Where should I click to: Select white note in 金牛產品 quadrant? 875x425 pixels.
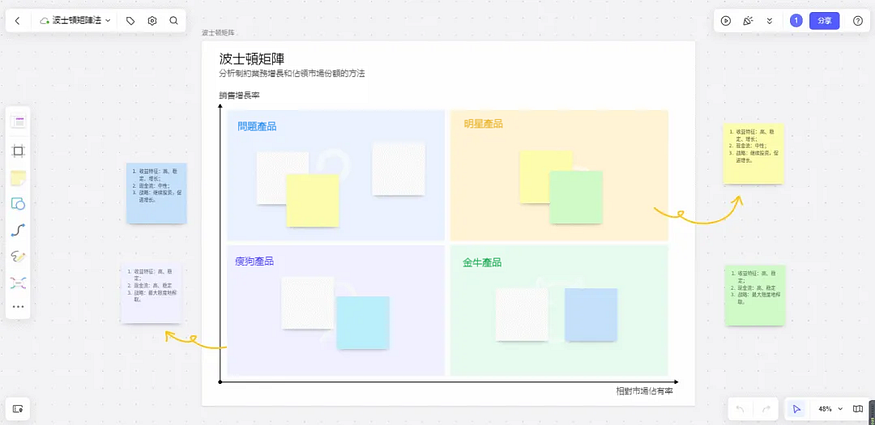pyautogui.click(x=522, y=315)
